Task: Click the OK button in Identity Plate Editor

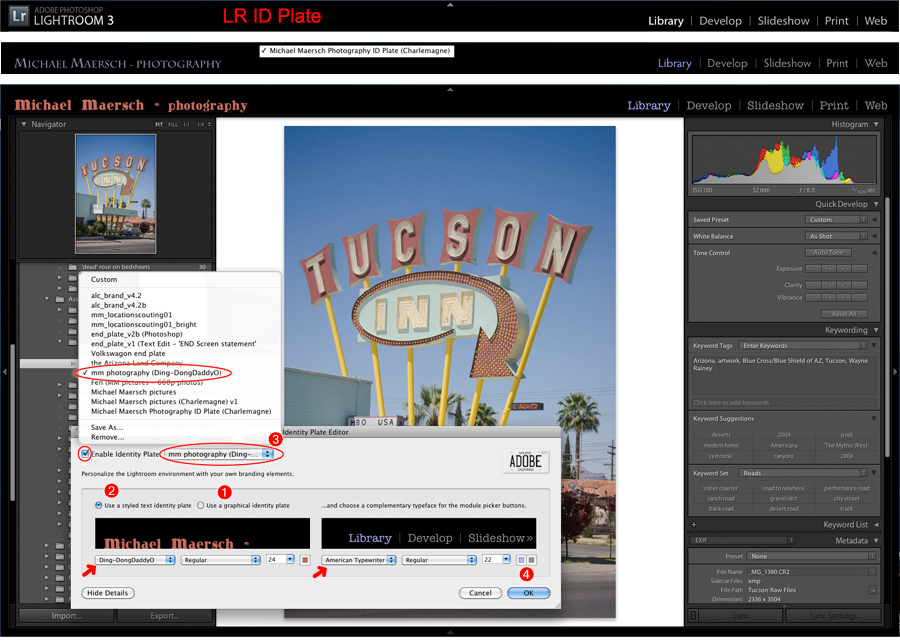Action: coord(528,592)
